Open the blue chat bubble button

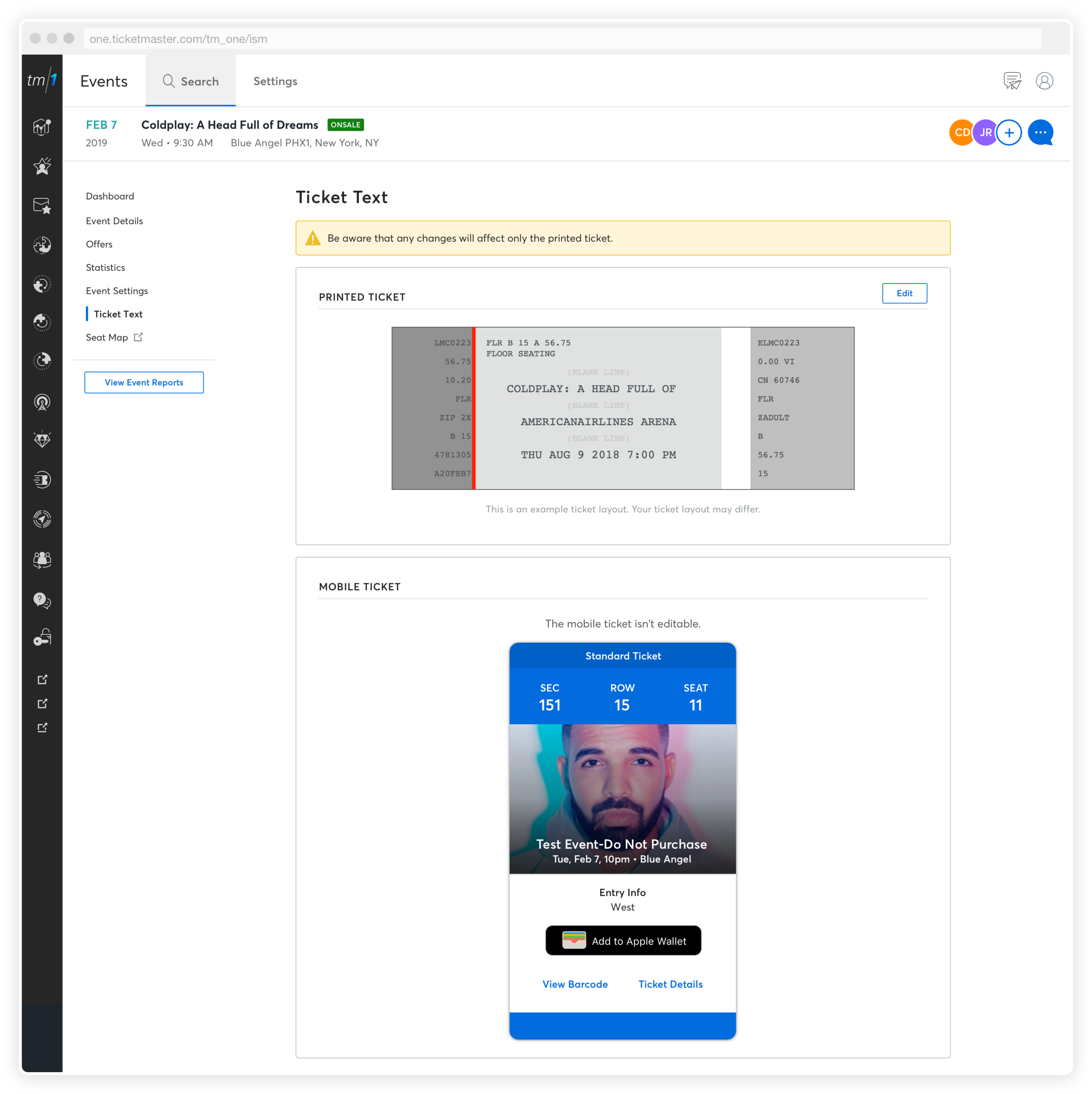click(1040, 132)
